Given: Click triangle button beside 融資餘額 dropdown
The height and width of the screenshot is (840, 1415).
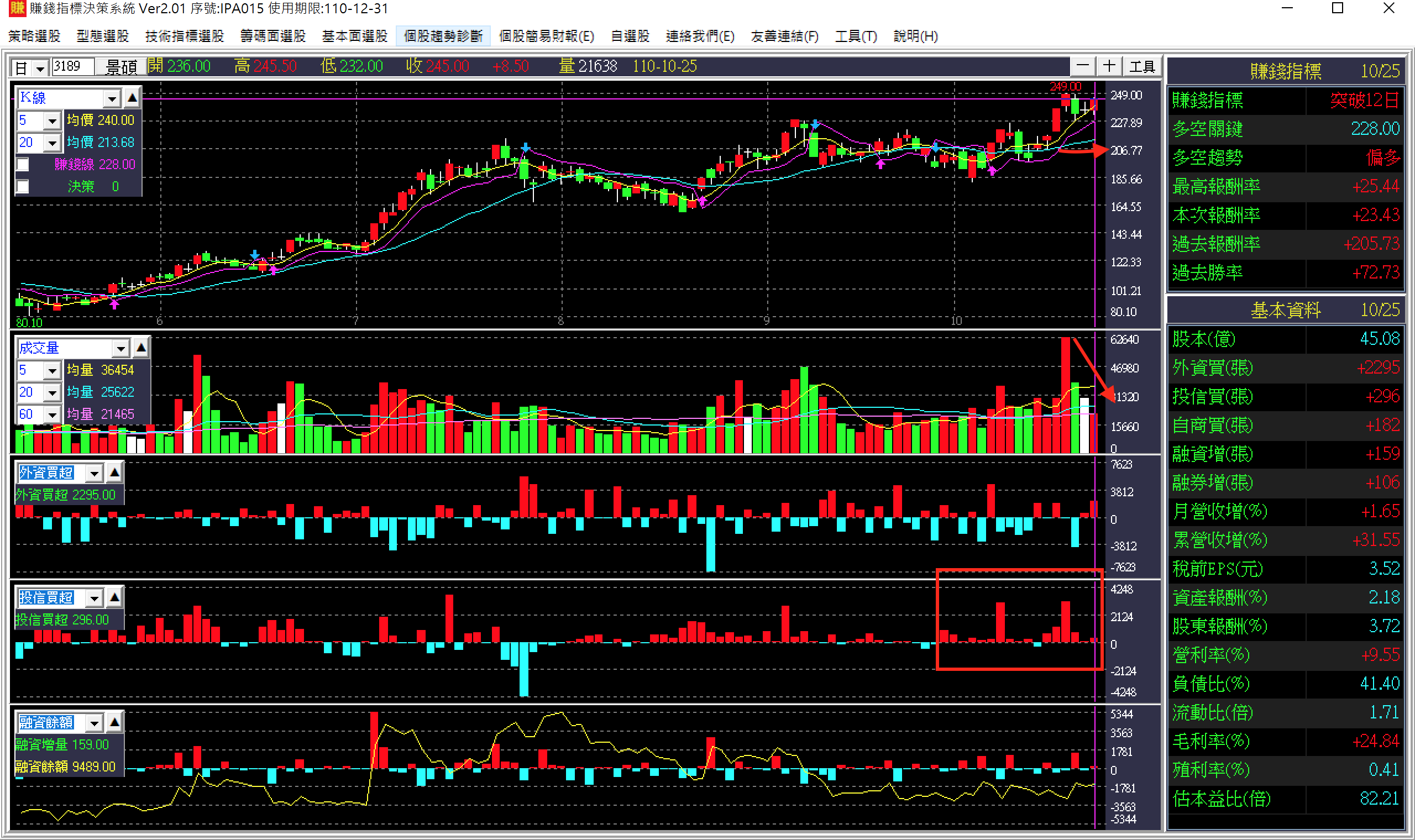Looking at the screenshot, I should [x=114, y=722].
